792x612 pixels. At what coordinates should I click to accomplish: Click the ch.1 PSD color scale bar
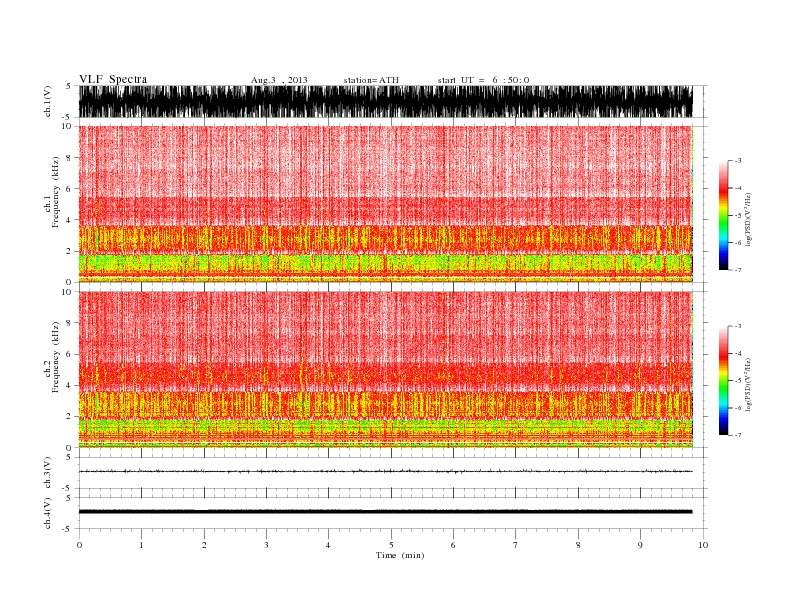tap(723, 215)
